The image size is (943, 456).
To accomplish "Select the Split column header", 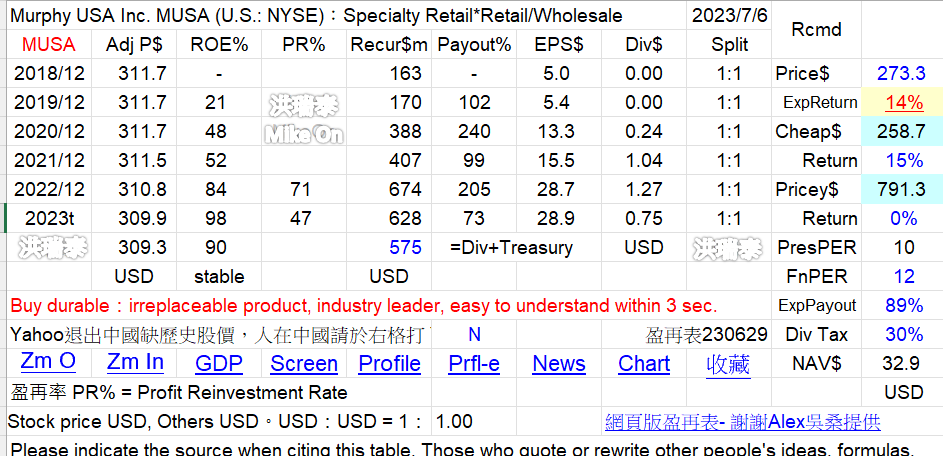I will pyautogui.click(x=729, y=45).
